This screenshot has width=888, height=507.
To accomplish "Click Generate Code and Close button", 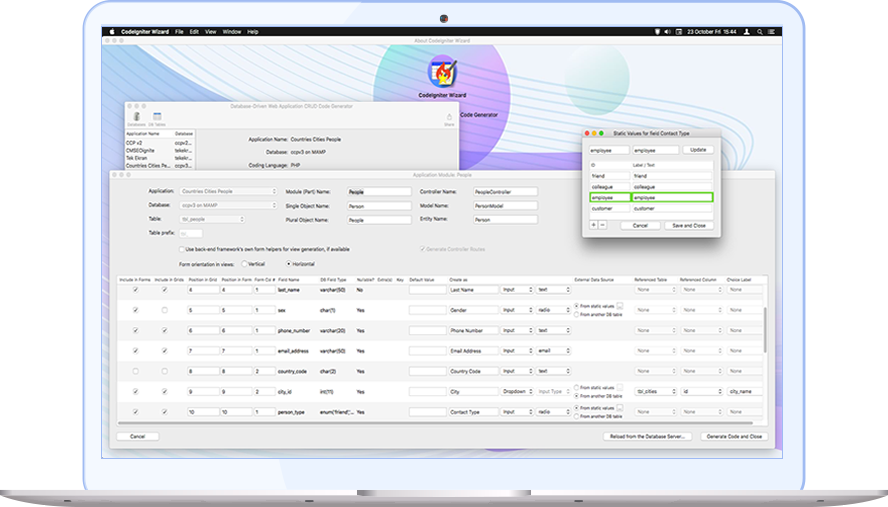I will pos(734,436).
